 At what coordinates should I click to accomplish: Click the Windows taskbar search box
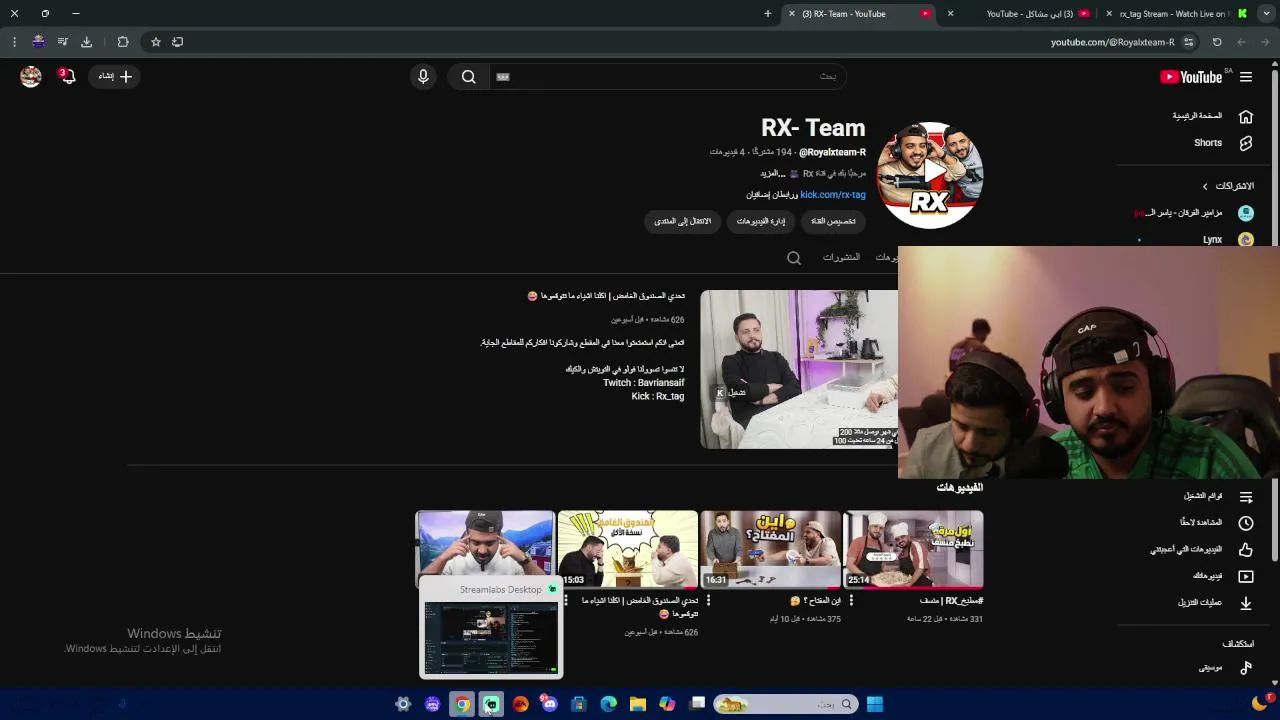785,704
